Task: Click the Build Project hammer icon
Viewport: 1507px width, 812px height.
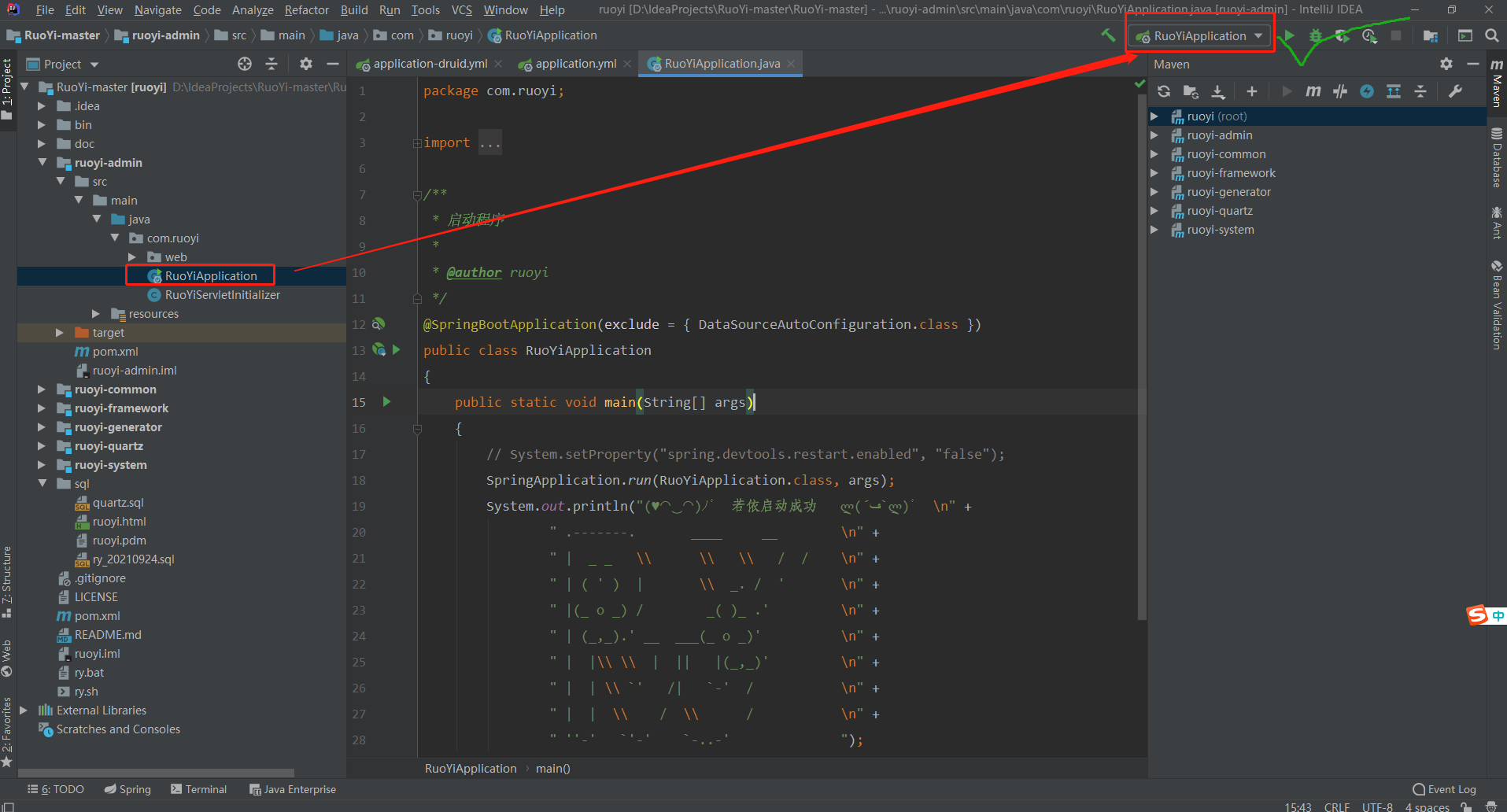Action: coord(1108,35)
